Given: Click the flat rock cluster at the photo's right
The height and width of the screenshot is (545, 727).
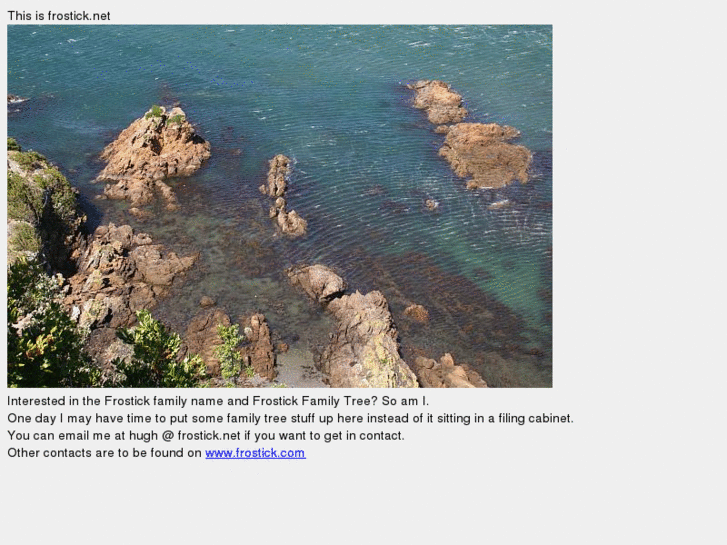Looking at the screenshot, I should (473, 137).
